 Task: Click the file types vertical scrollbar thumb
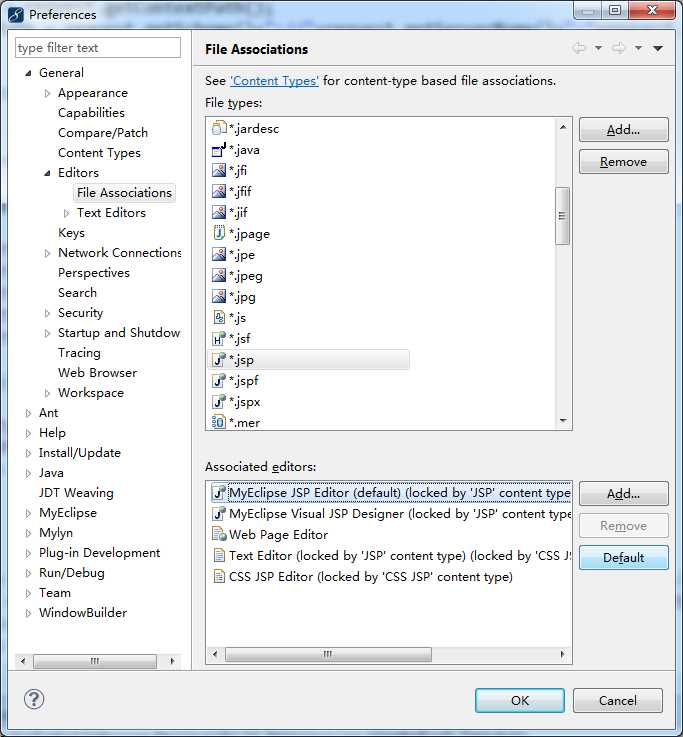pos(562,216)
